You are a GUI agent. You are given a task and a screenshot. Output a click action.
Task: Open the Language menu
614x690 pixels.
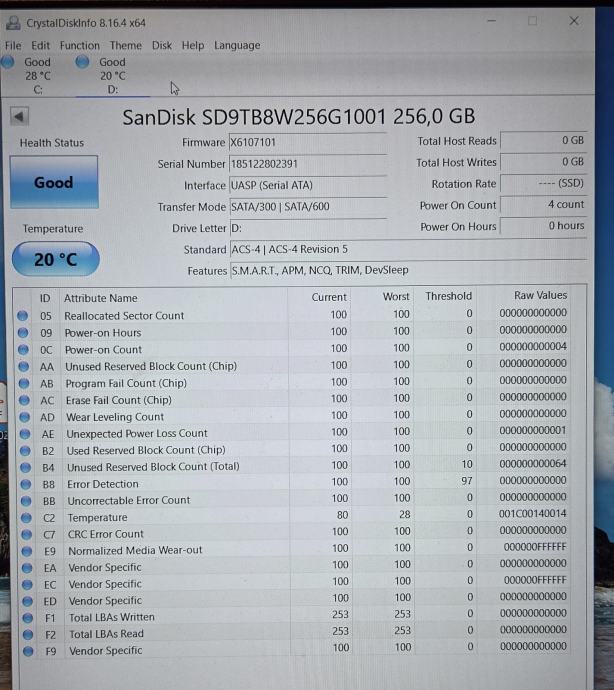click(x=237, y=45)
